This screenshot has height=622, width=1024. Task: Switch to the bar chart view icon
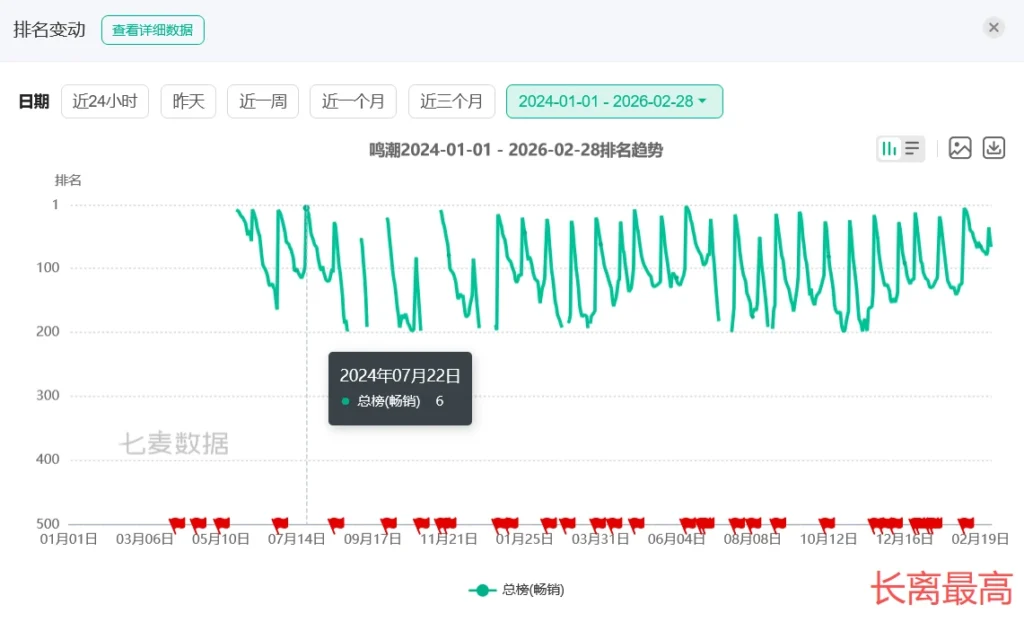click(x=888, y=149)
